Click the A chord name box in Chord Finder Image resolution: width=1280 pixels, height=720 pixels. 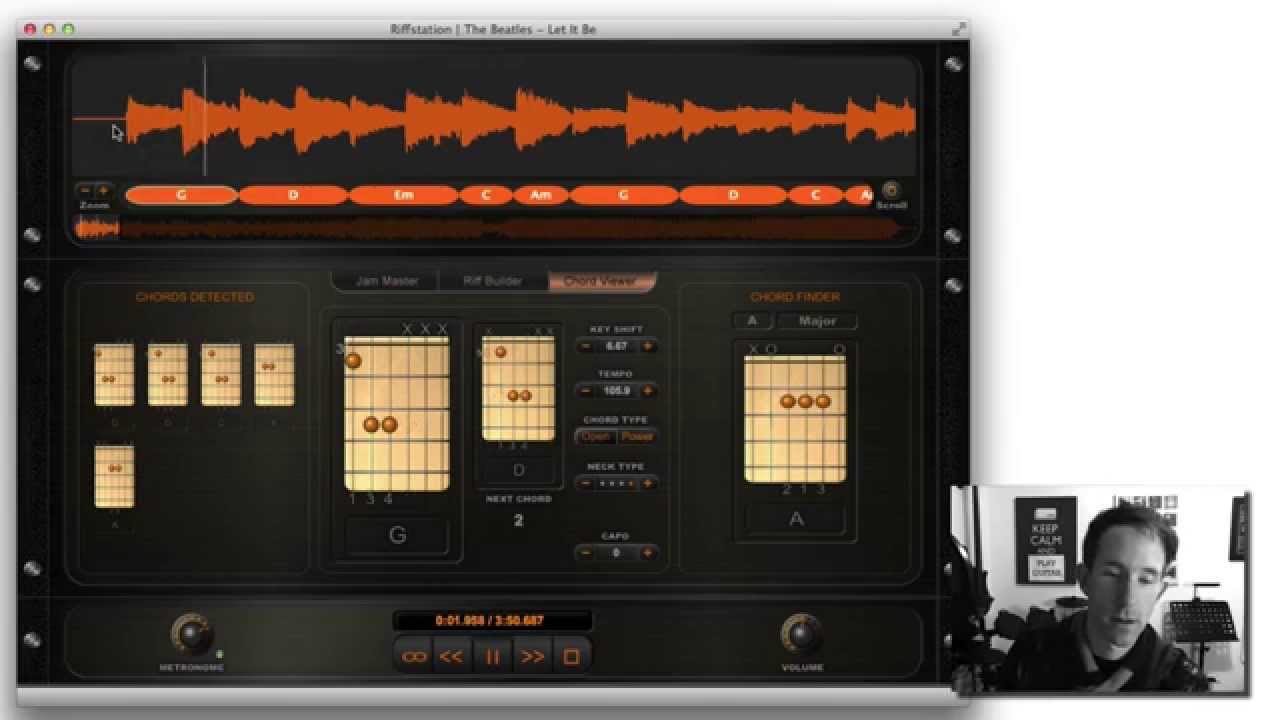click(x=796, y=519)
